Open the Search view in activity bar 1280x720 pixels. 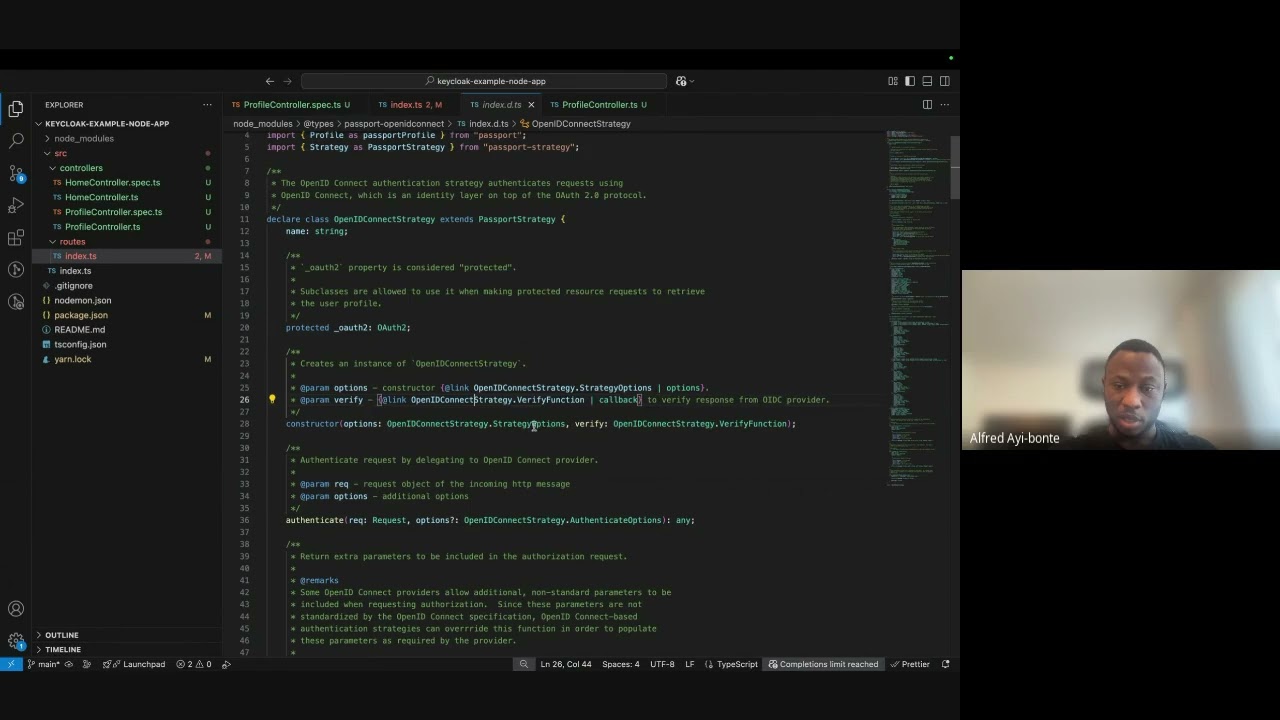click(16, 140)
